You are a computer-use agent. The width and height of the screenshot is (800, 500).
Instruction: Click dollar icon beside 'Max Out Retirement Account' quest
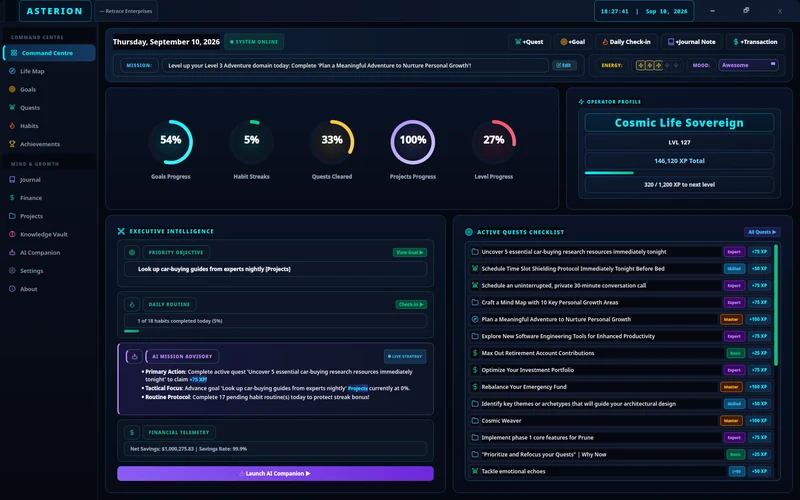tap(475, 353)
